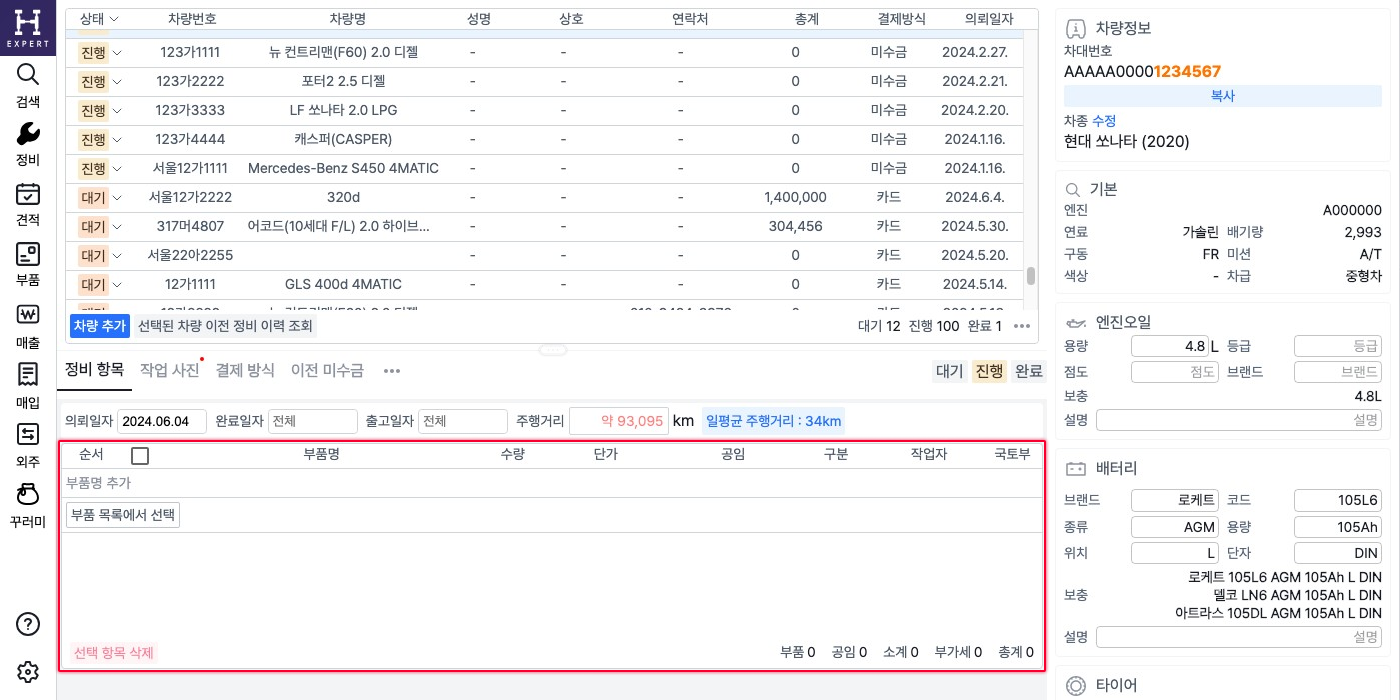1400x700 pixels.
Task: Open the 상태 column header dropdown
Action: point(114,19)
